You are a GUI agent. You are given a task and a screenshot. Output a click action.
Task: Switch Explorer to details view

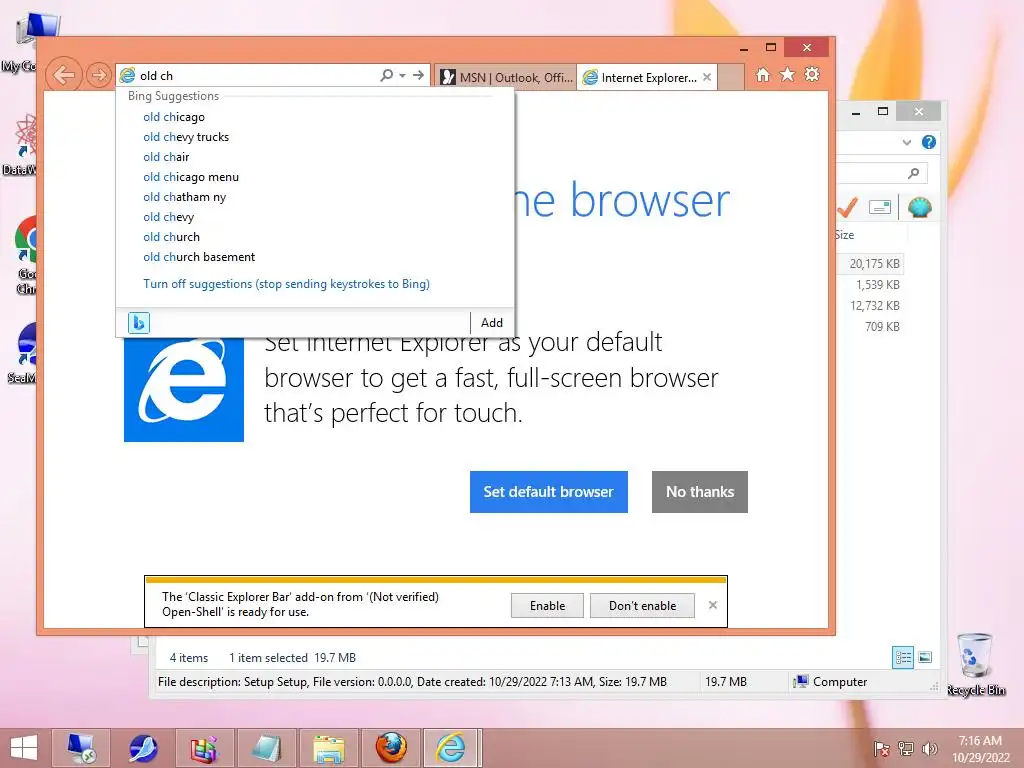click(x=903, y=657)
